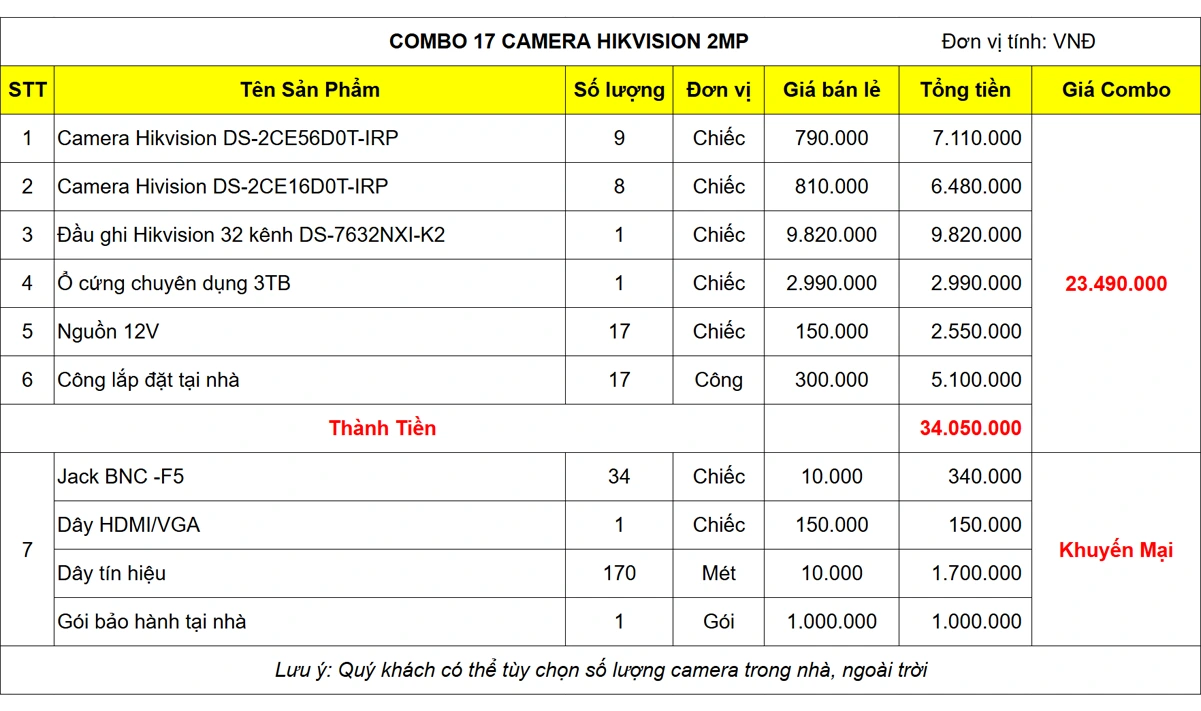This screenshot has width=1201, height=711.
Task: Click the Đơn vị tính: VNĐ label
Action: pos(1018,41)
